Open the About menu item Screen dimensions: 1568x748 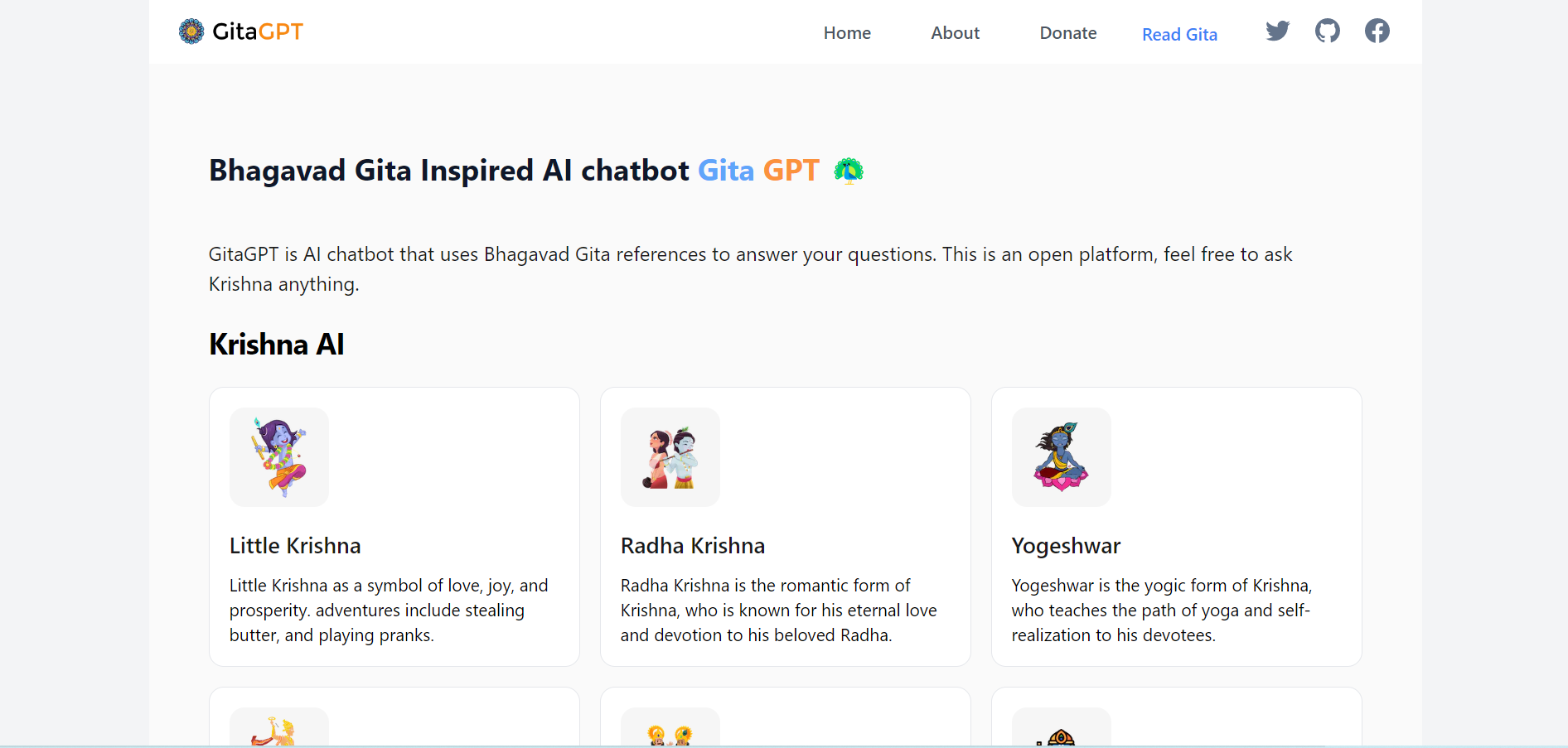[955, 33]
